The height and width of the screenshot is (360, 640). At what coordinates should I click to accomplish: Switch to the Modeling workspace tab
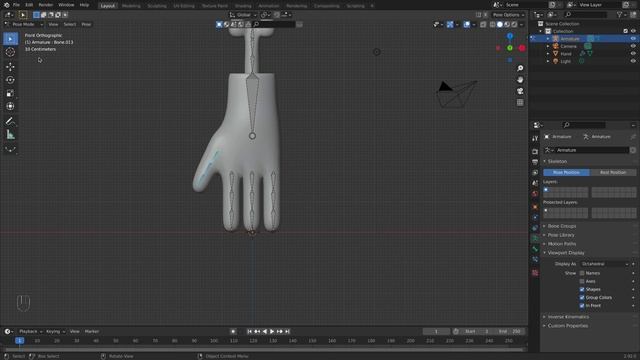tap(131, 6)
